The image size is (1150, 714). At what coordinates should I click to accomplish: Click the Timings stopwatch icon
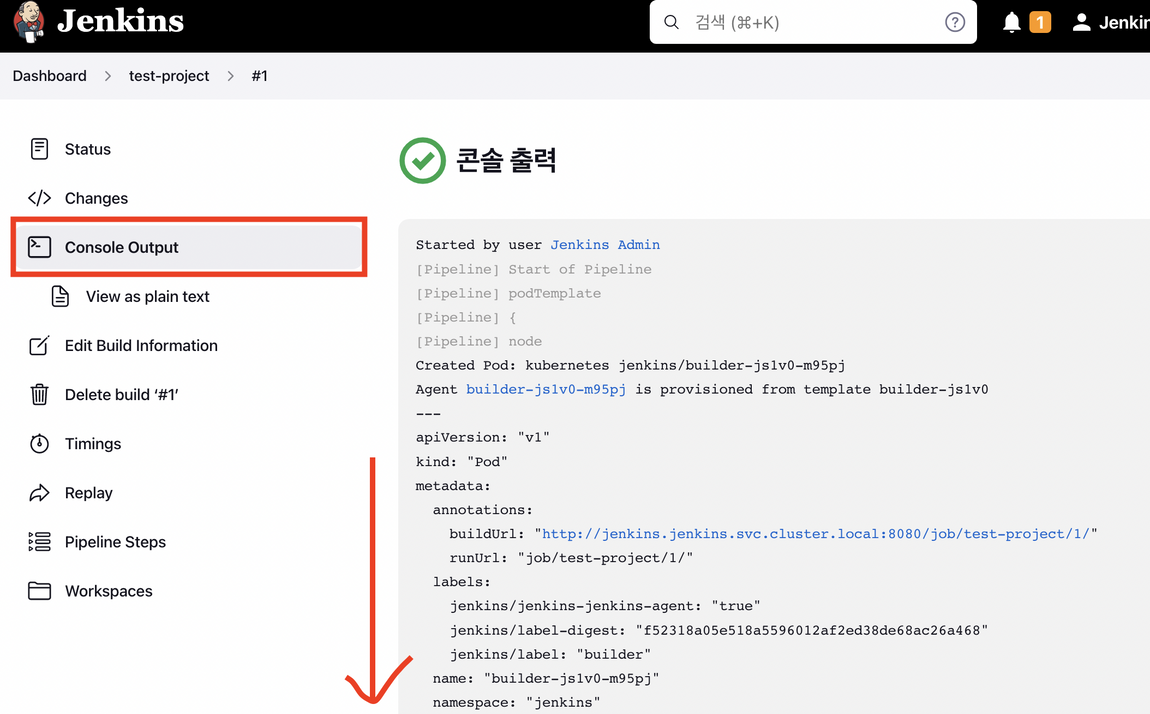pos(40,444)
